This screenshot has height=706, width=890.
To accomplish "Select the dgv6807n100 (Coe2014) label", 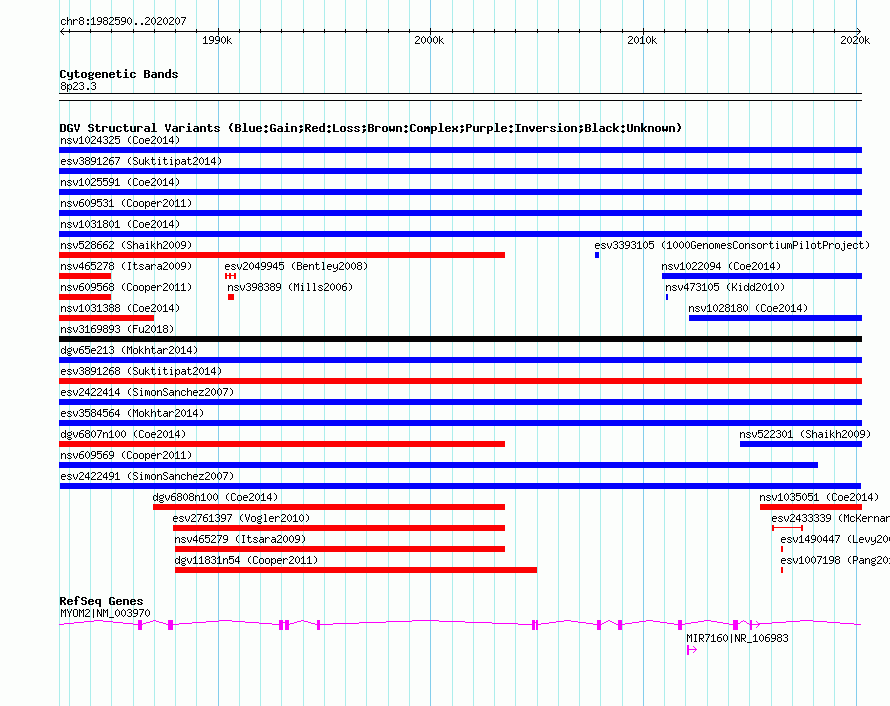I will point(123,434).
